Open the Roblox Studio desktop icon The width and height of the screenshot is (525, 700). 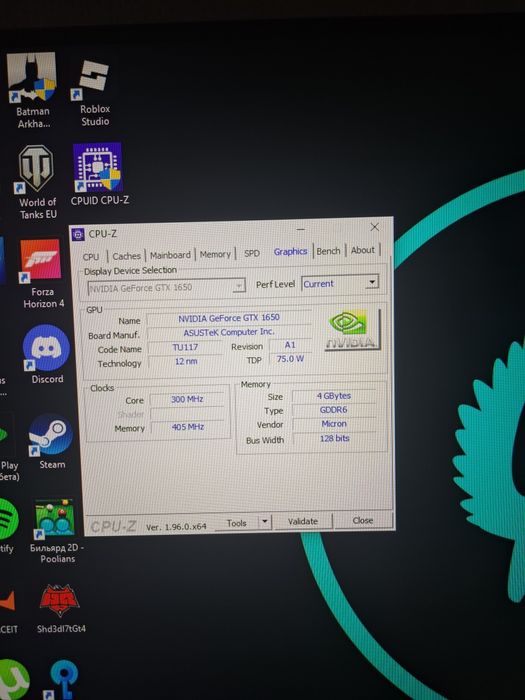tap(94, 93)
